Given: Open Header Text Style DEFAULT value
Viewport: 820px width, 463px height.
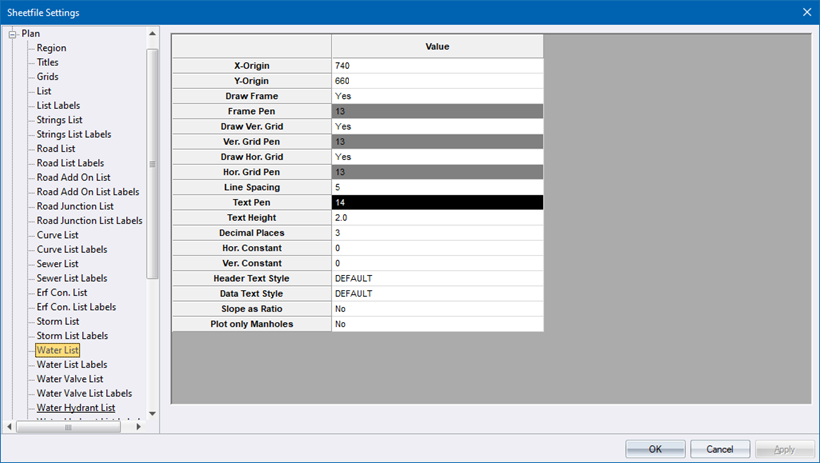Looking at the screenshot, I should pyautogui.click(x=437, y=278).
